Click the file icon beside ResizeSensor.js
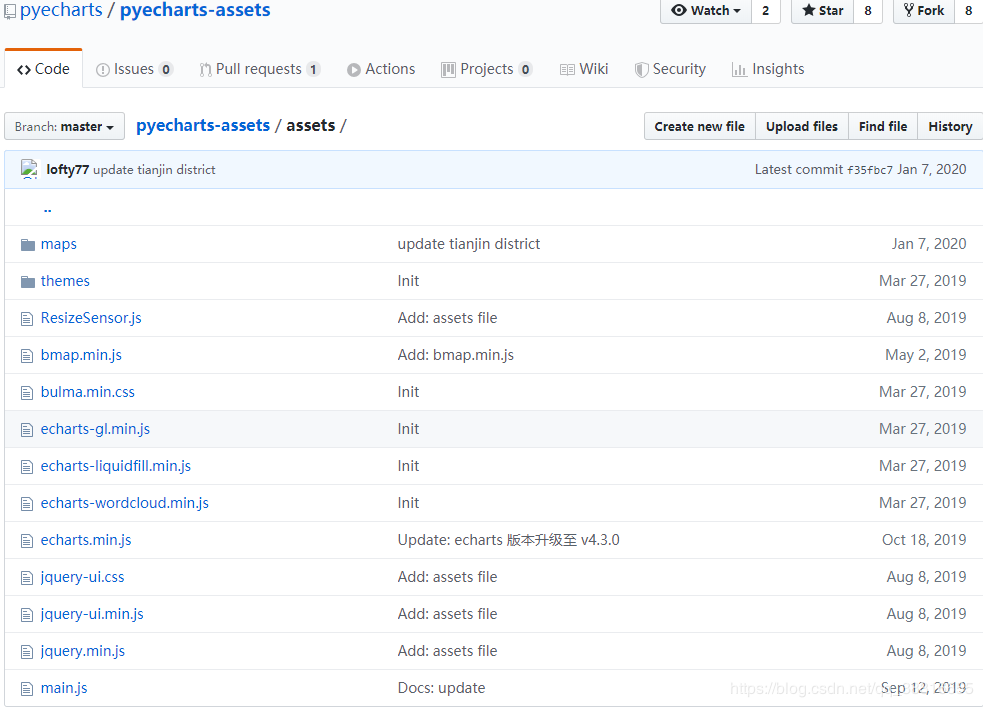This screenshot has height=707, width=983. tap(28, 318)
